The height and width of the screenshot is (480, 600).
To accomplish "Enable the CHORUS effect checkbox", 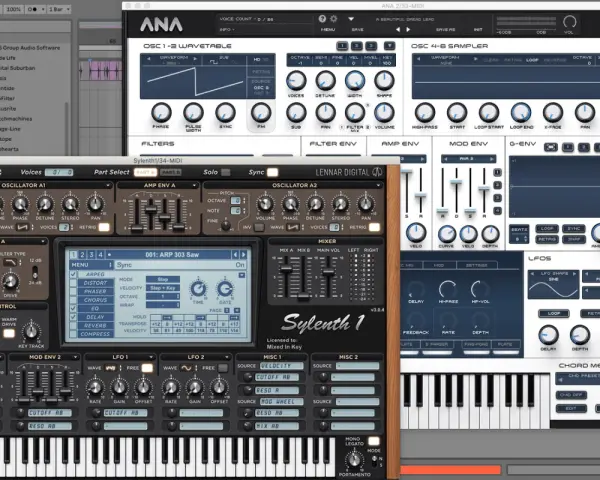I will coord(73,300).
